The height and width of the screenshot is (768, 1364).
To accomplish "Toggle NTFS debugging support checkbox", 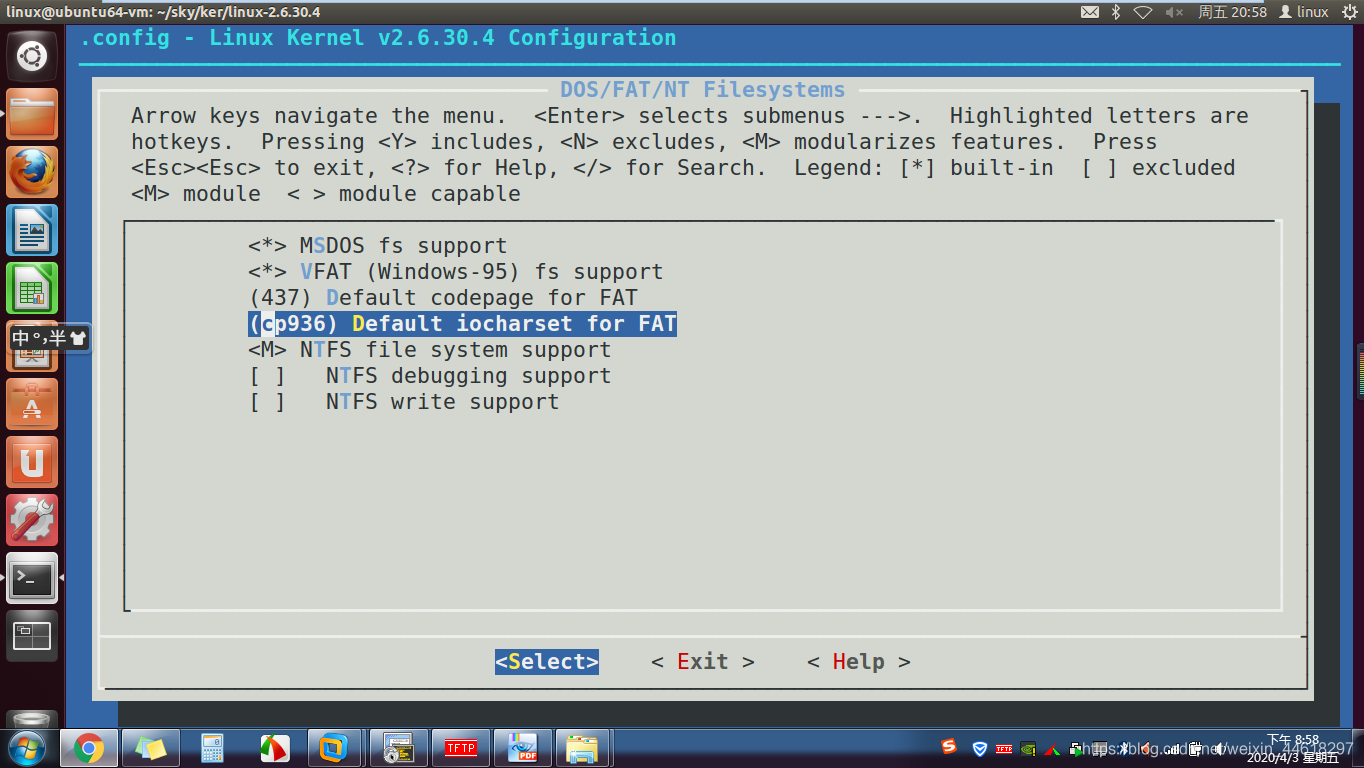I will (x=430, y=376).
